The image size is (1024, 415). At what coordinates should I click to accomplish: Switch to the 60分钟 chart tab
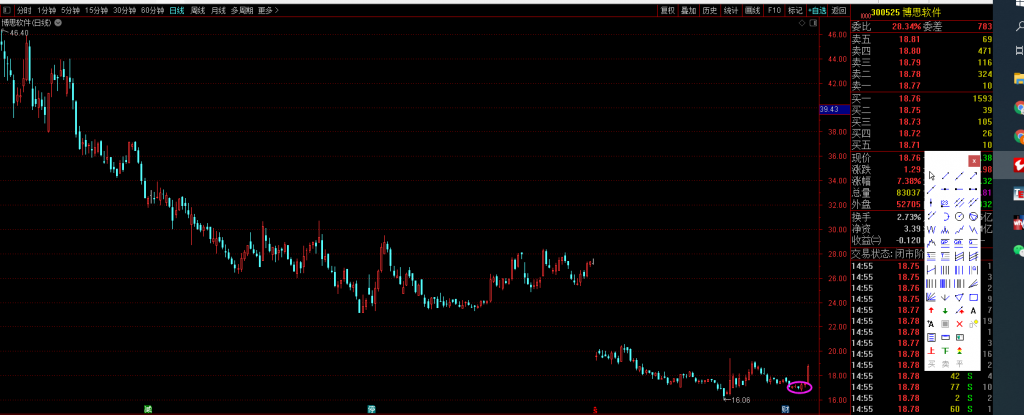tap(152, 10)
